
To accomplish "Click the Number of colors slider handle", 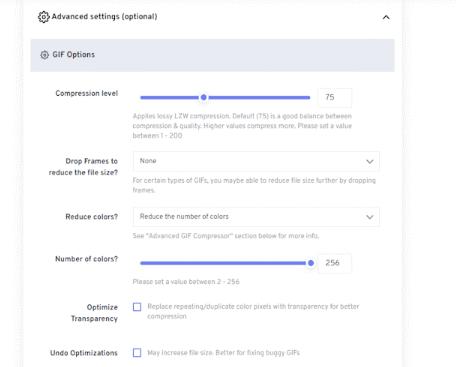I will coord(311,263).
